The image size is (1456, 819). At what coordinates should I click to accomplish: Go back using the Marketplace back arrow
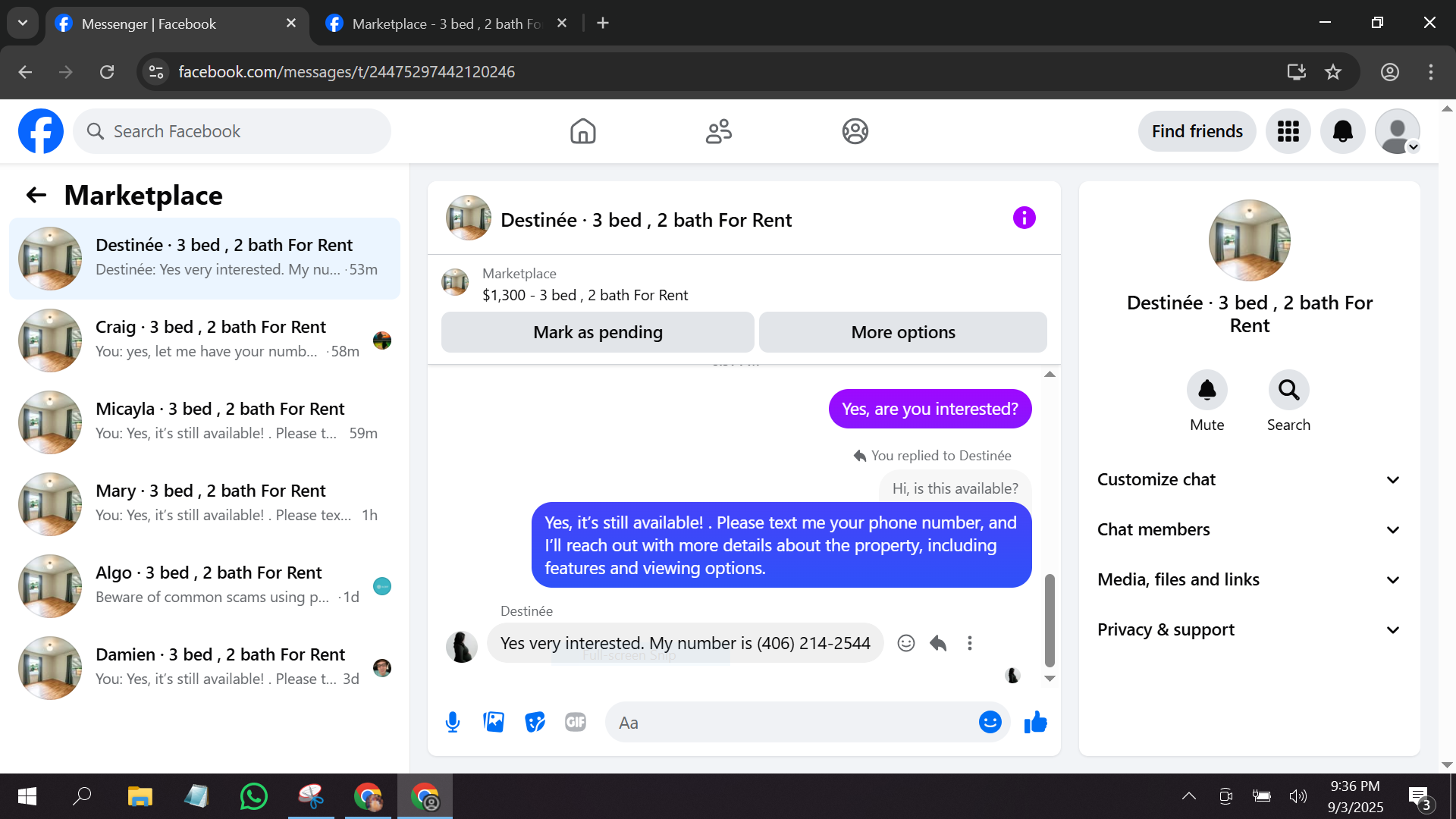coord(36,195)
